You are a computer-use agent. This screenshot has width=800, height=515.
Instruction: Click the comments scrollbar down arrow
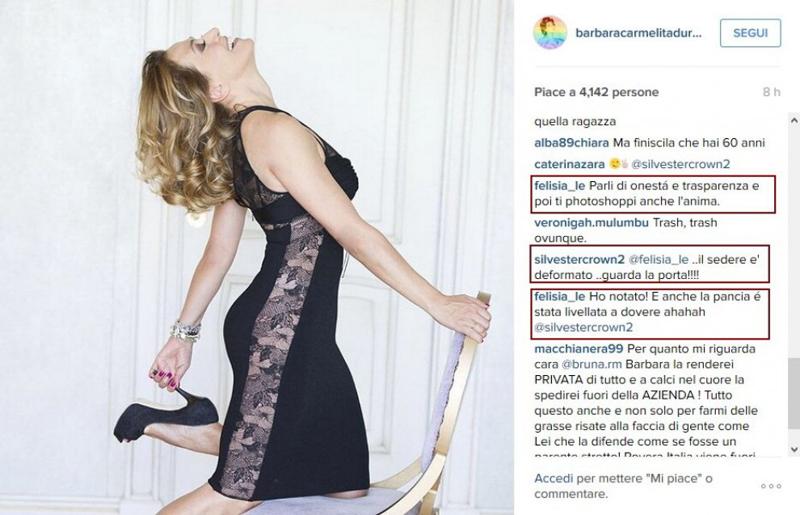tap(794, 449)
